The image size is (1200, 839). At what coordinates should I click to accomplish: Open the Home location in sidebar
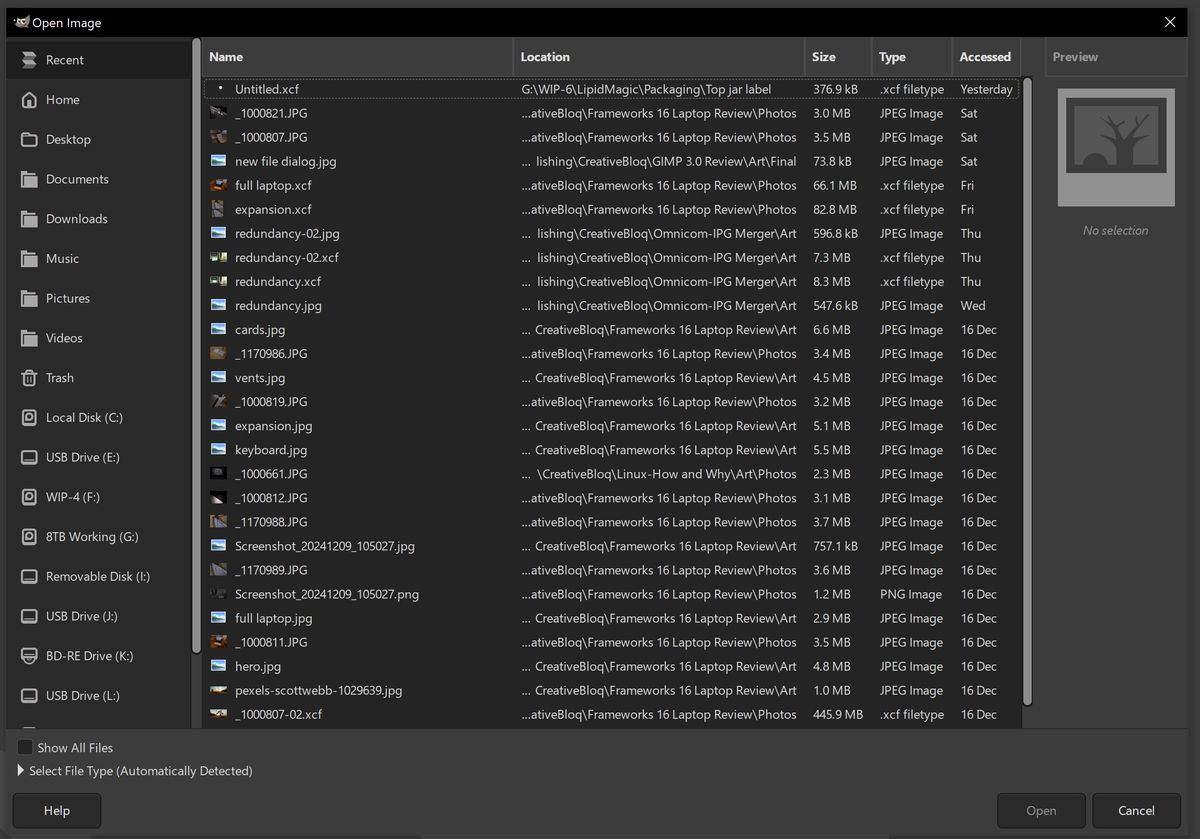(x=63, y=99)
